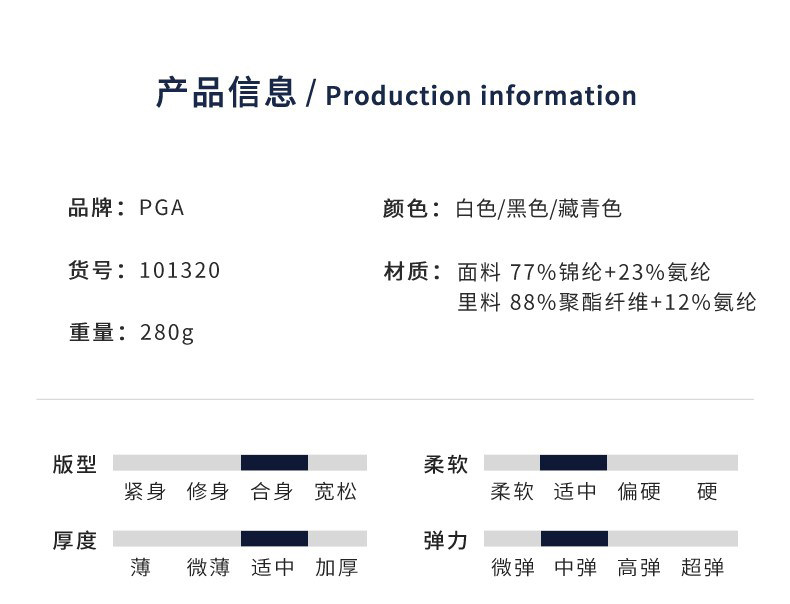Viewport: 790px width, 604px height.
Task: Choose the 高弹 elasticity label
Action: pyautogui.click(x=639, y=568)
